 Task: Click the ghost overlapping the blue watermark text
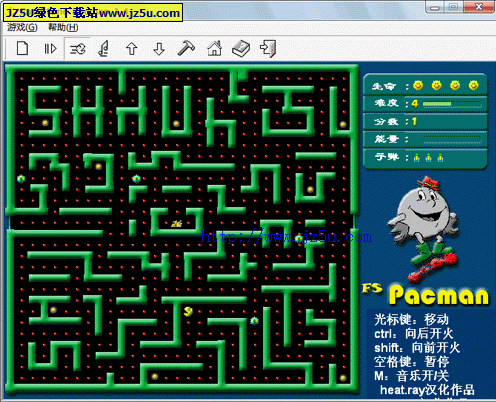coord(299,238)
